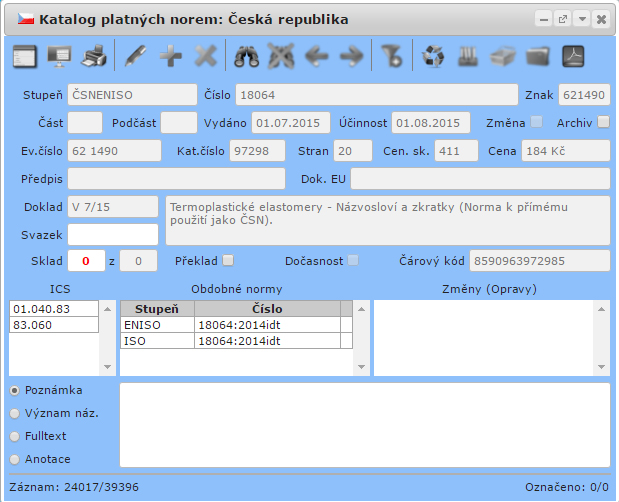
Task: Click the Doklad field V 7/15
Action: 113,207
